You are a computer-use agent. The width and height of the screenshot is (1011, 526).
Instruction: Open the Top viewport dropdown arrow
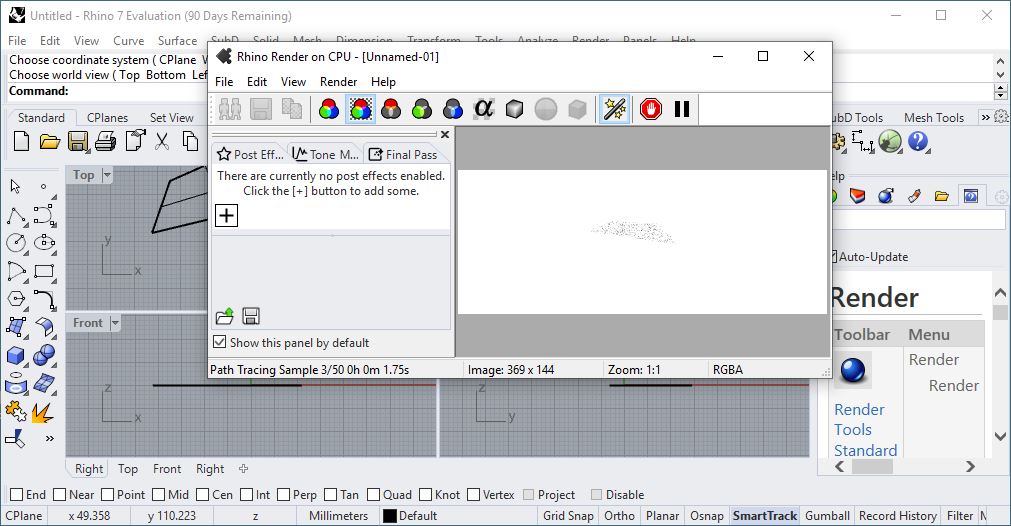coord(107,175)
